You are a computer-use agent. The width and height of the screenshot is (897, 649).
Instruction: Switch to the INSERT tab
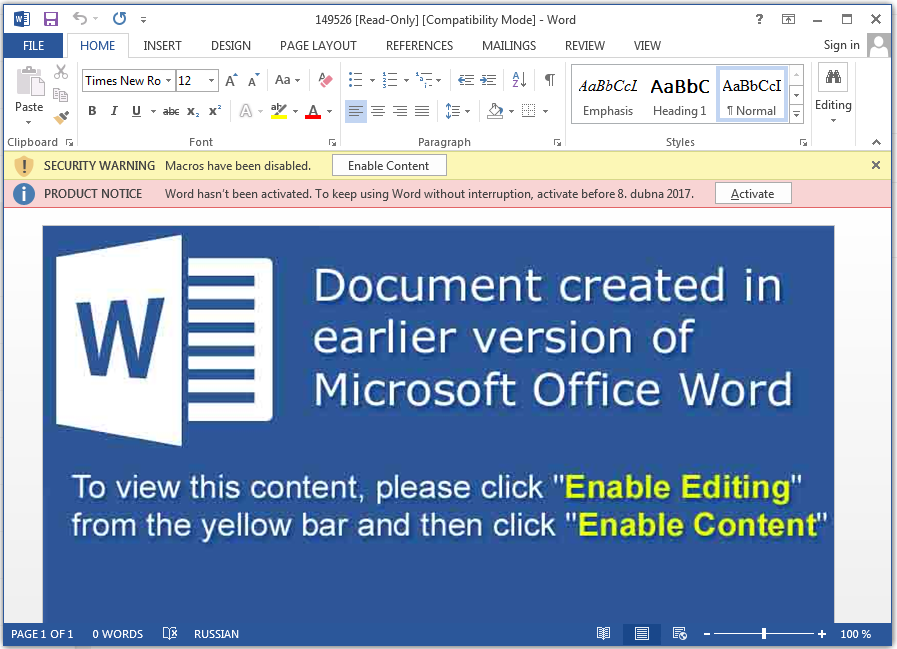click(x=162, y=46)
